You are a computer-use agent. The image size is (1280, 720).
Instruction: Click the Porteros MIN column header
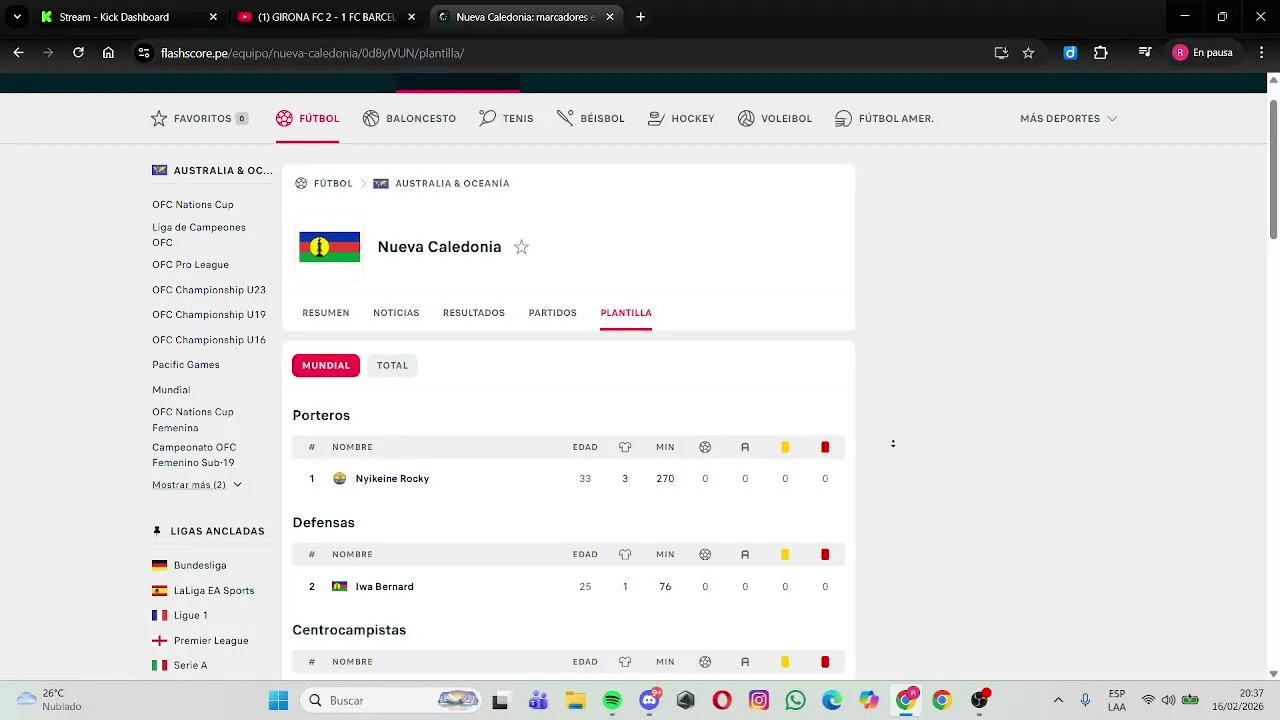coord(665,447)
